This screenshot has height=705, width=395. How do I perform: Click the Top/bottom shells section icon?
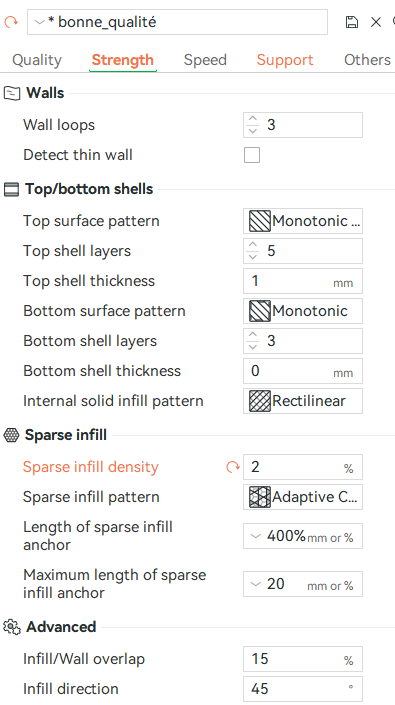[12, 189]
